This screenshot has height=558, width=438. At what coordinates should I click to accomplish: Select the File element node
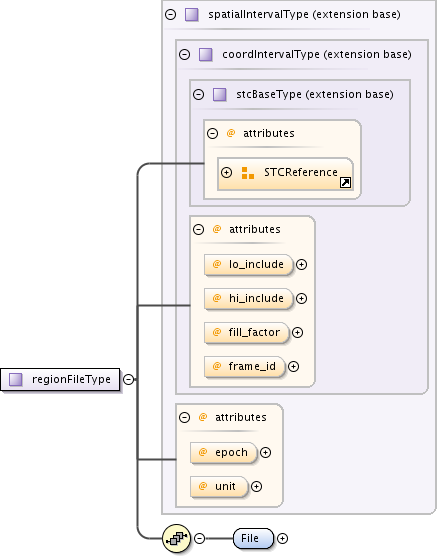click(253, 538)
